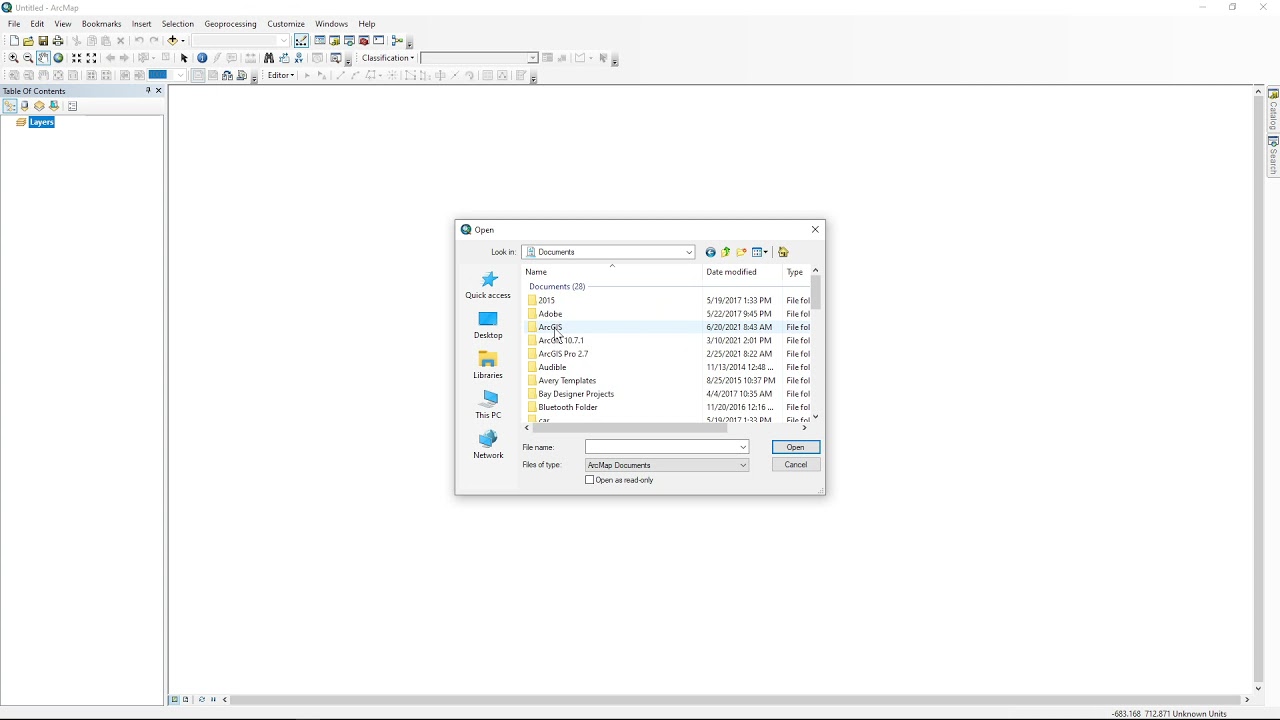This screenshot has width=1280, height=720.
Task: Open Table Of Contents options icon
Action: [x=72, y=106]
